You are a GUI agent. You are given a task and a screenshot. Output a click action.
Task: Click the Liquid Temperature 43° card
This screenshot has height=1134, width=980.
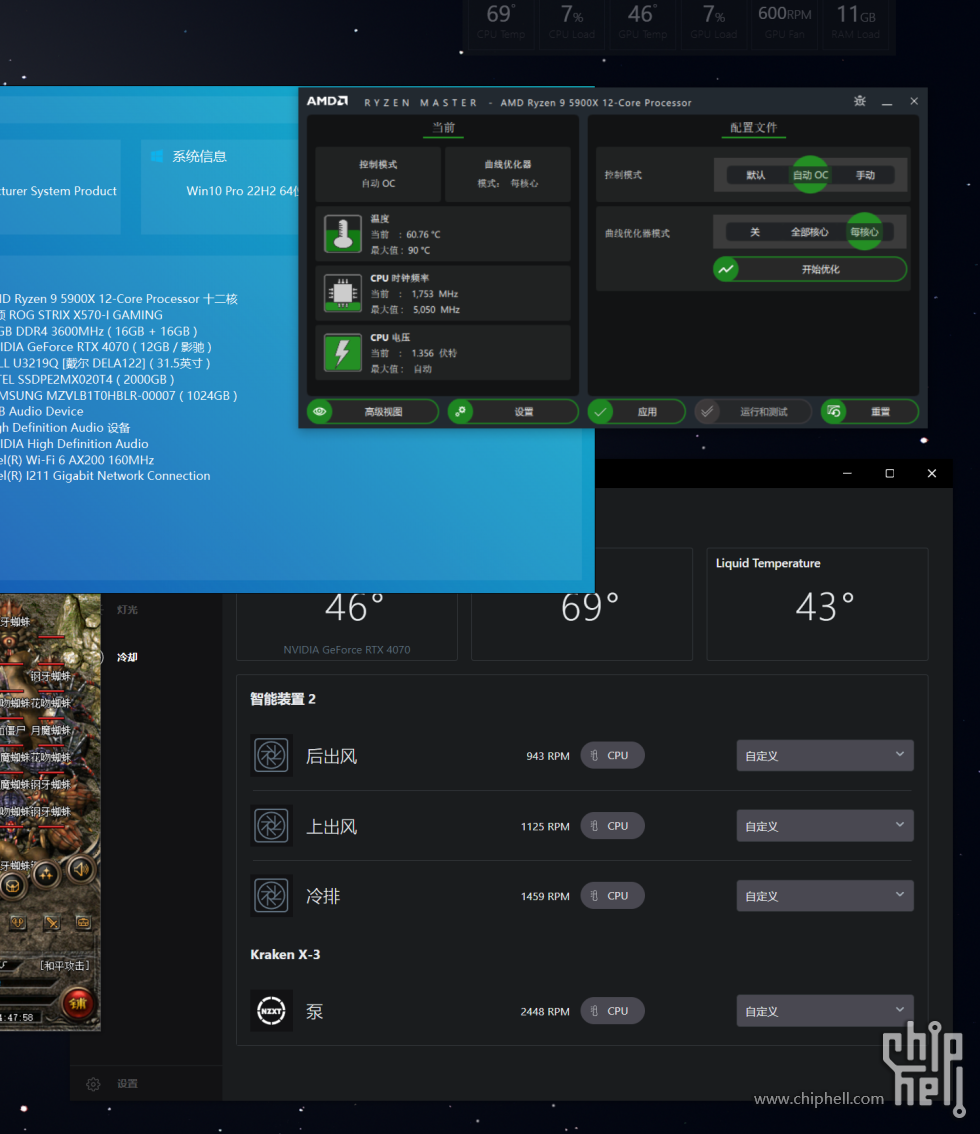(x=817, y=604)
